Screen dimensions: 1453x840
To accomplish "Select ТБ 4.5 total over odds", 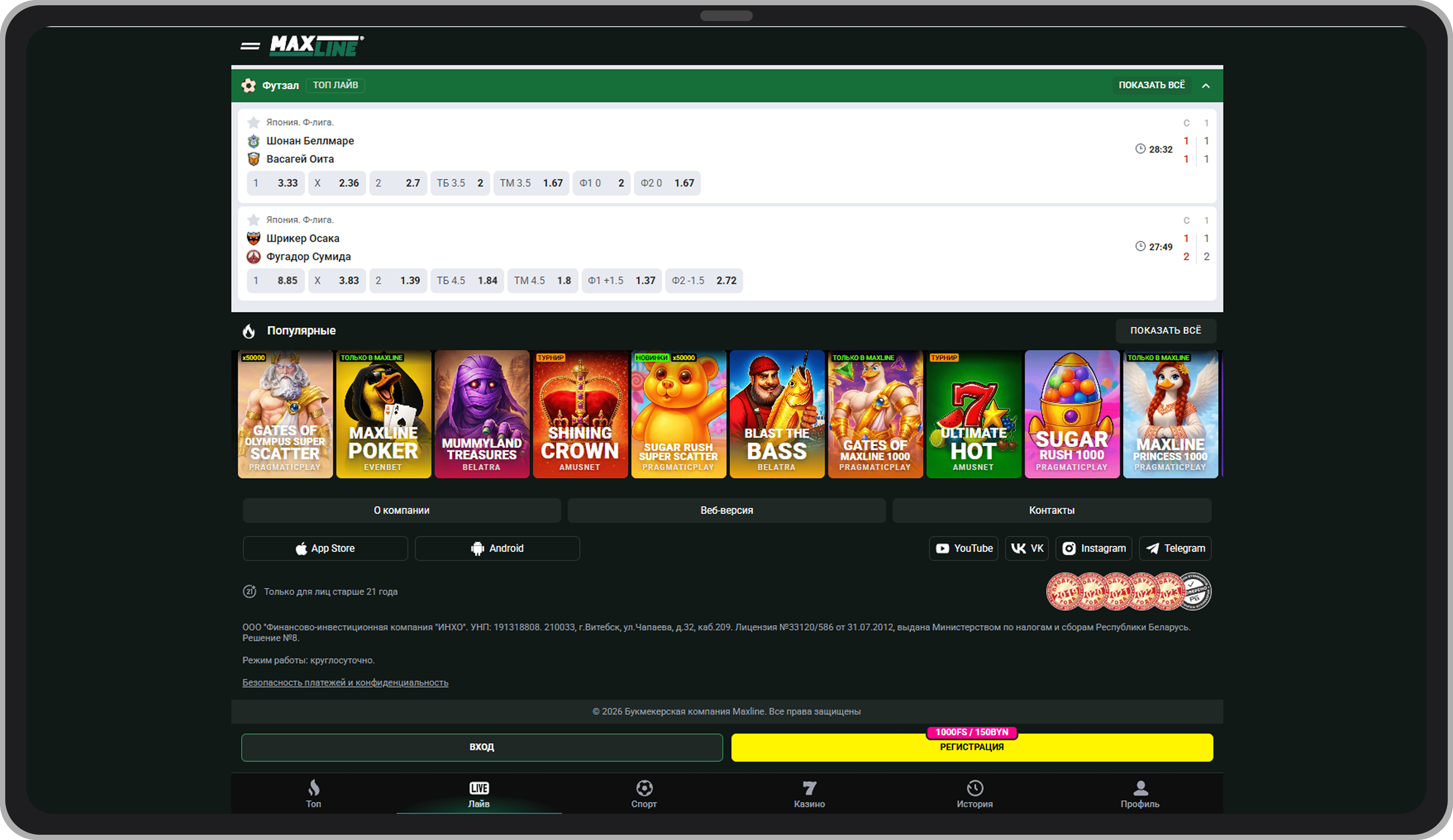I will [467, 281].
